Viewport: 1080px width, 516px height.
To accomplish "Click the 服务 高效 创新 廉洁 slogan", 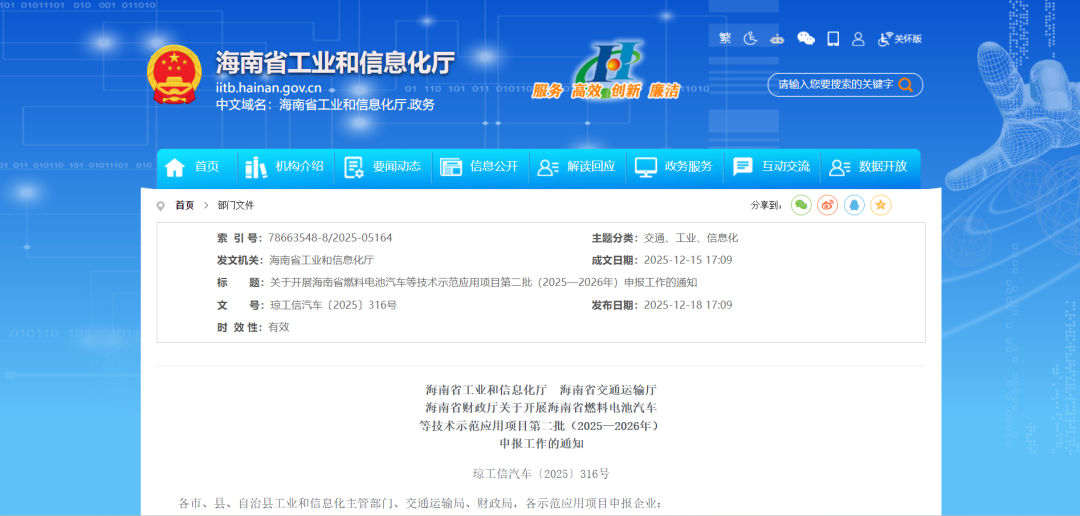I will point(605,91).
